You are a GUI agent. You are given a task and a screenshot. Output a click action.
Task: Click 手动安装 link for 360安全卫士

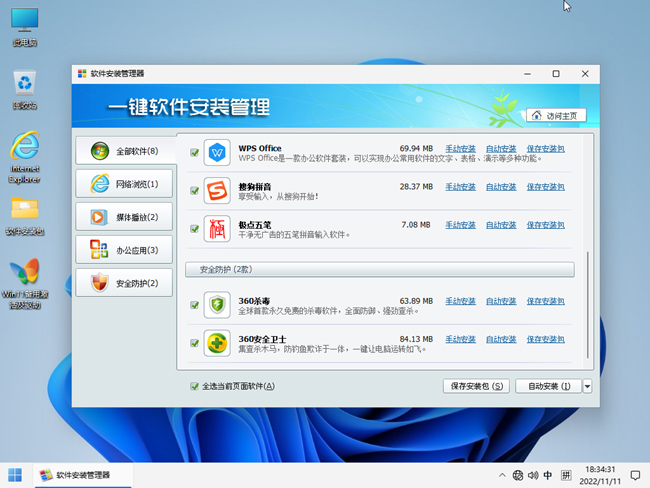pyautogui.click(x=460, y=339)
